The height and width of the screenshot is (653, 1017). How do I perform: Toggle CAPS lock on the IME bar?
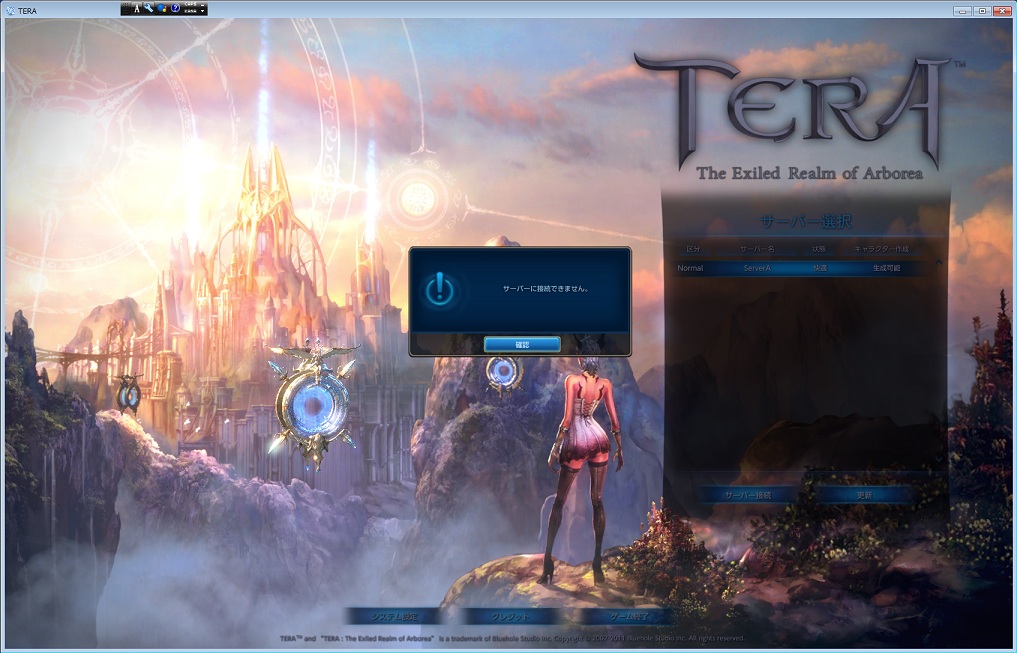[x=191, y=5]
